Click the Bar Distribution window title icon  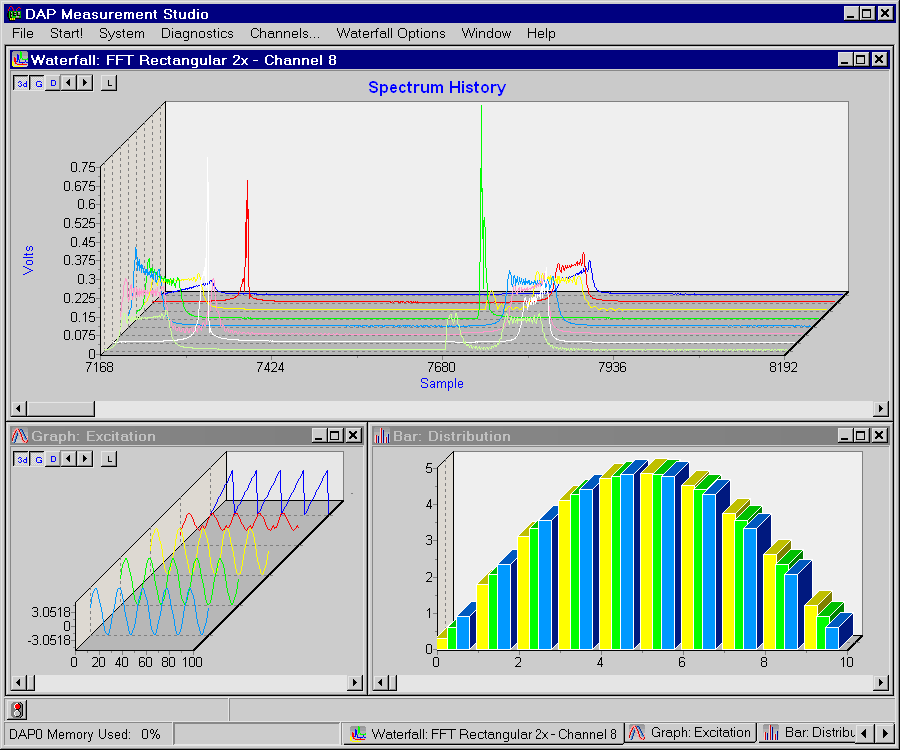[x=381, y=436]
